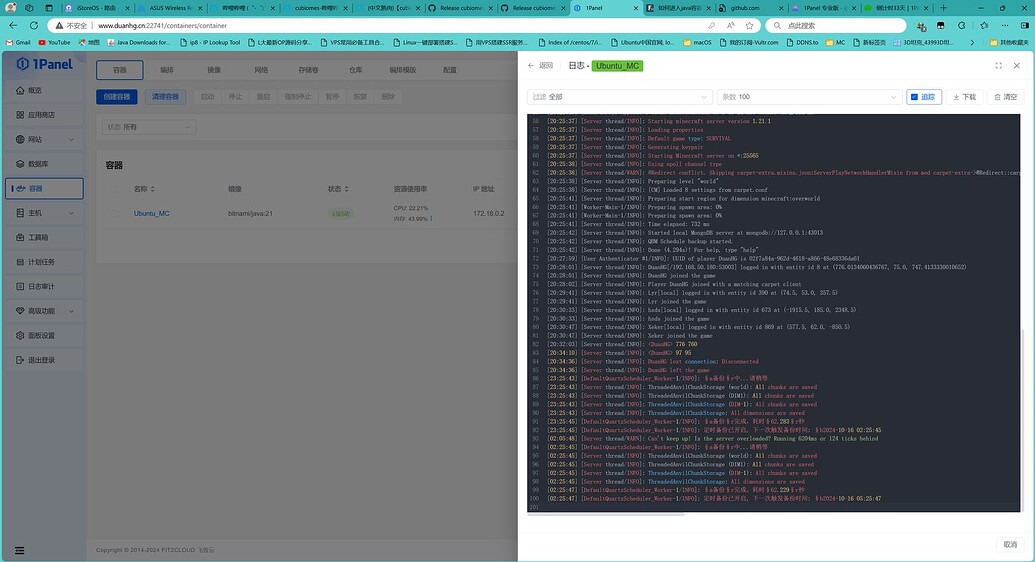Click the 下载 download logs button
Image resolution: width=1035 pixels, height=562 pixels.
[964, 97]
